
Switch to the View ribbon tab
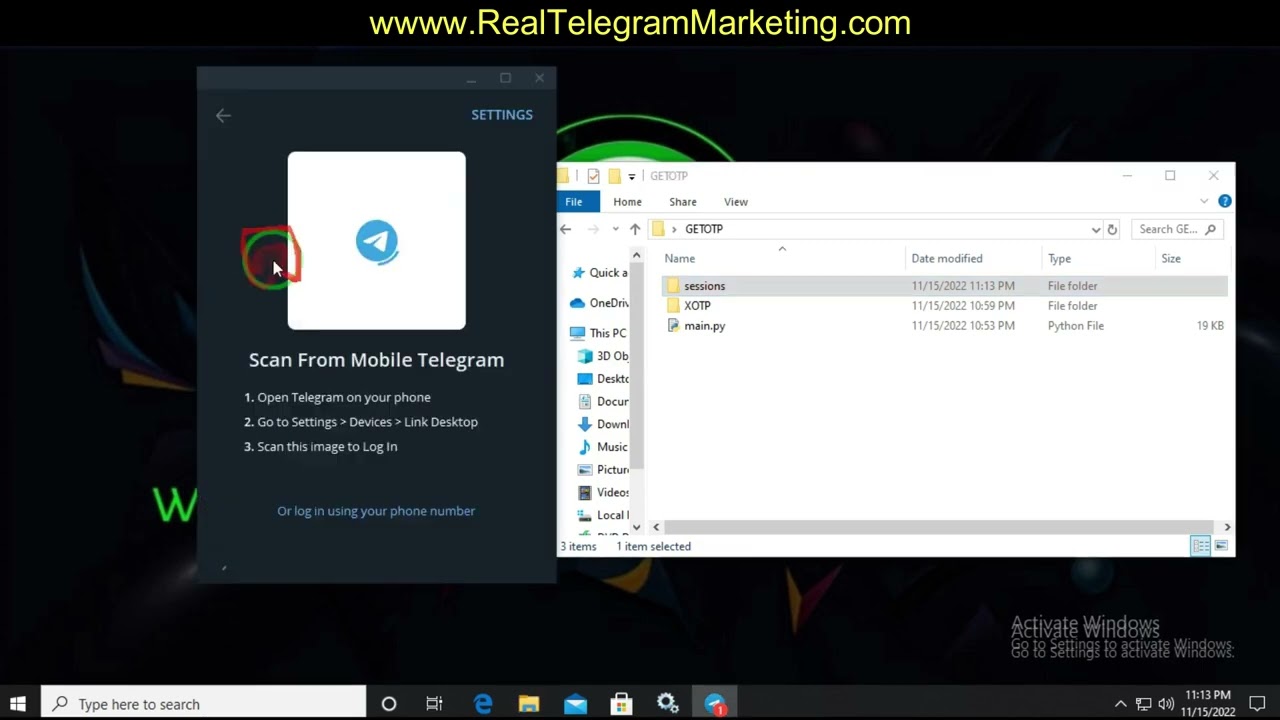pos(735,202)
